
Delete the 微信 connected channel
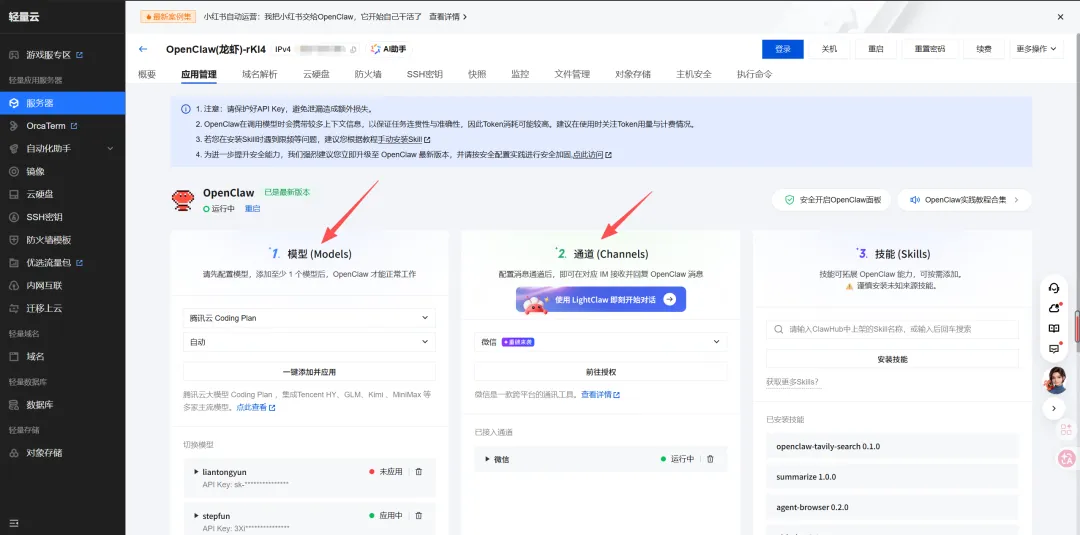(710, 459)
